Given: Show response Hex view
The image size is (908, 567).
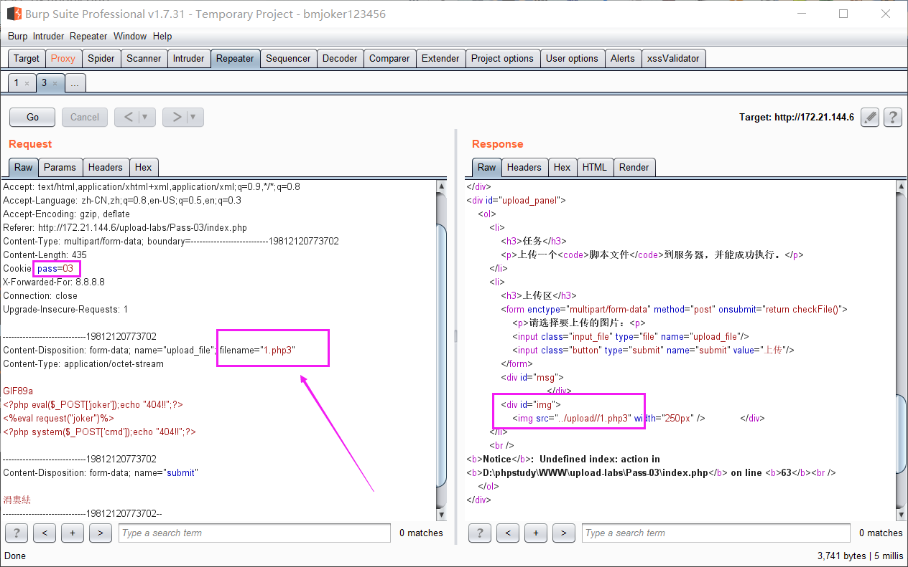Looking at the screenshot, I should [562, 167].
